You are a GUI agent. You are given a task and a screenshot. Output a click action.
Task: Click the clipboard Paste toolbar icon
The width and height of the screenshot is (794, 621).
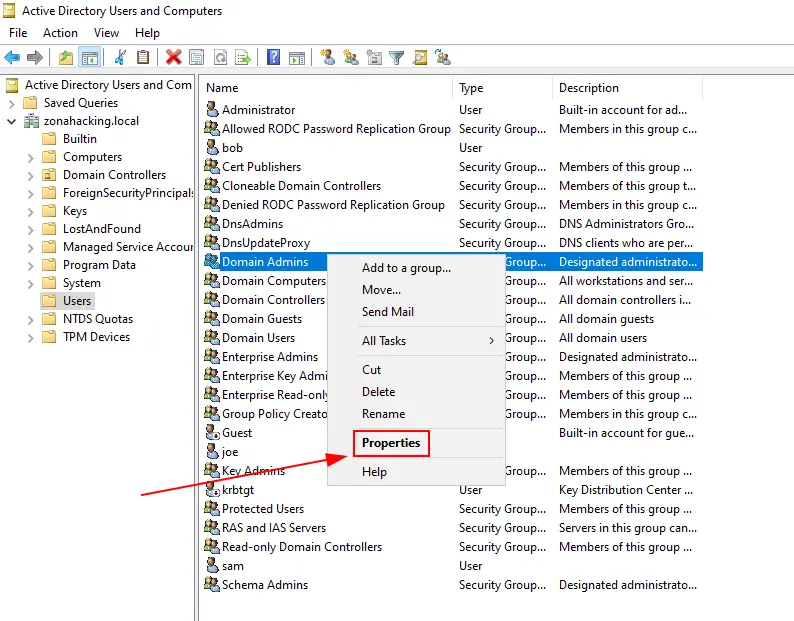click(143, 58)
